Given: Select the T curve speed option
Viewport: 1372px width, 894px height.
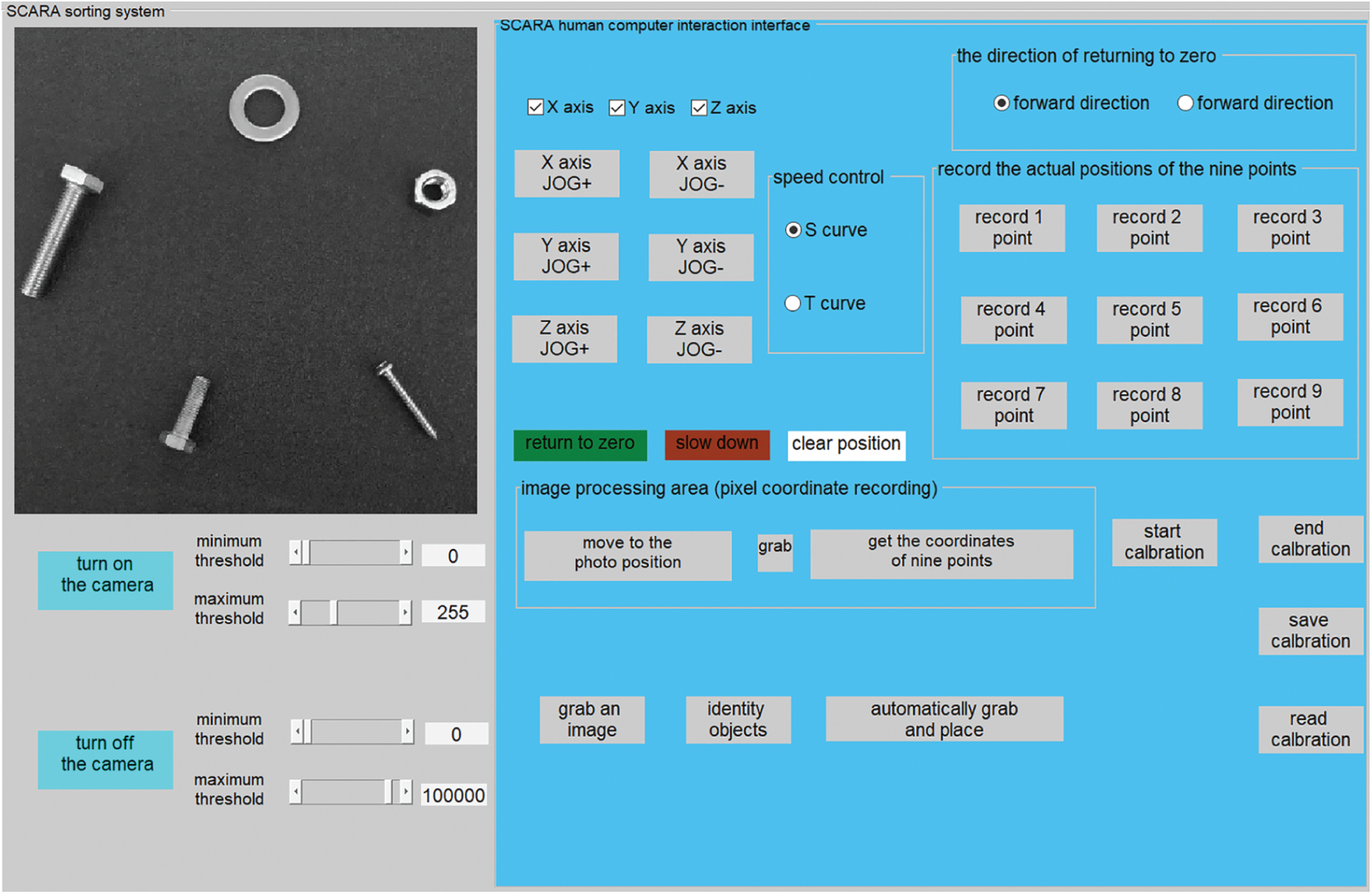Looking at the screenshot, I should click(x=793, y=304).
